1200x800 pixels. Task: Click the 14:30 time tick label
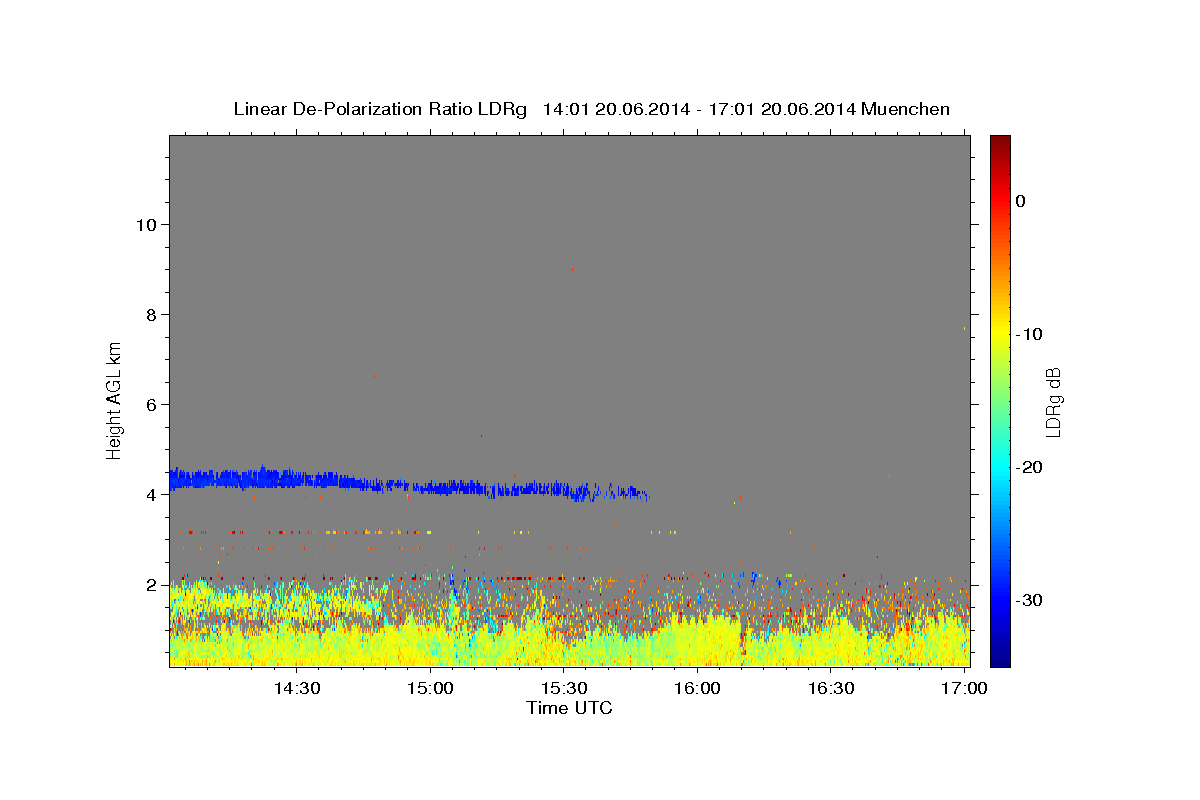point(297,688)
